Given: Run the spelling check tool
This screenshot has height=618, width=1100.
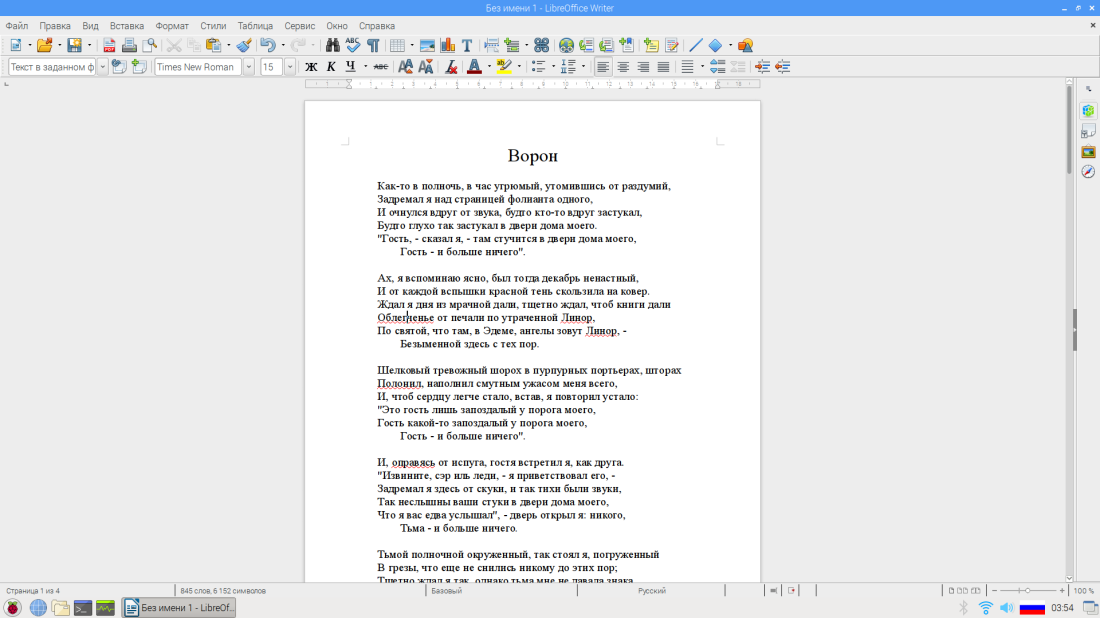Looking at the screenshot, I should click(x=353, y=45).
